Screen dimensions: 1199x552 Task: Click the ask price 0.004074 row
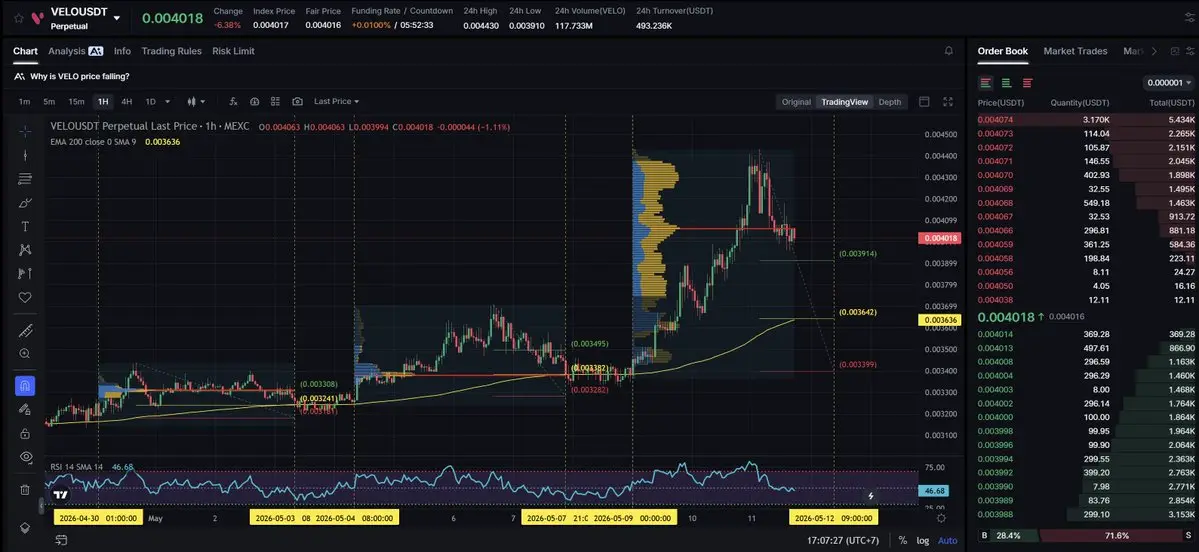[1087, 119]
